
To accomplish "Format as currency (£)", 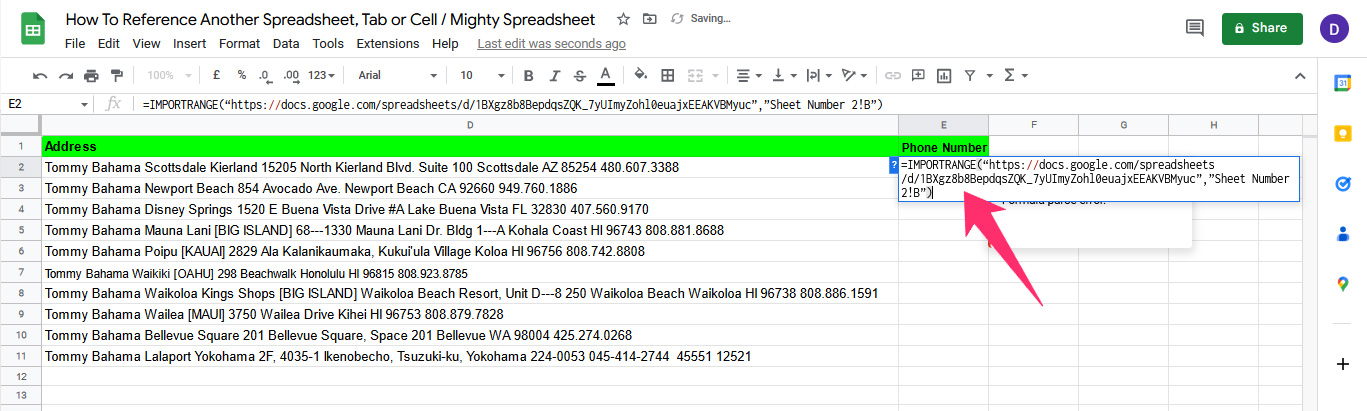I will (x=217, y=75).
